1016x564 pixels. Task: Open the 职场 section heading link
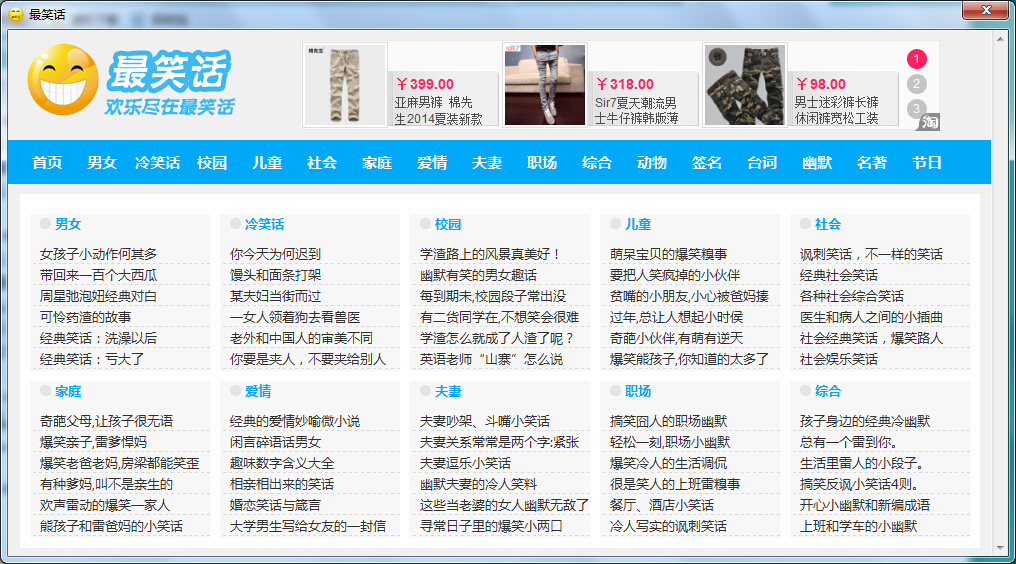click(x=638, y=392)
